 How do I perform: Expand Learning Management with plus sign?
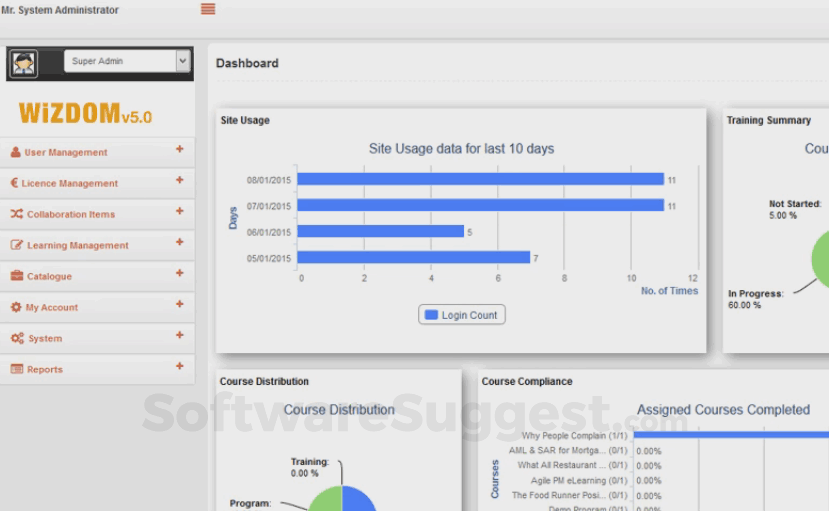click(x=180, y=242)
